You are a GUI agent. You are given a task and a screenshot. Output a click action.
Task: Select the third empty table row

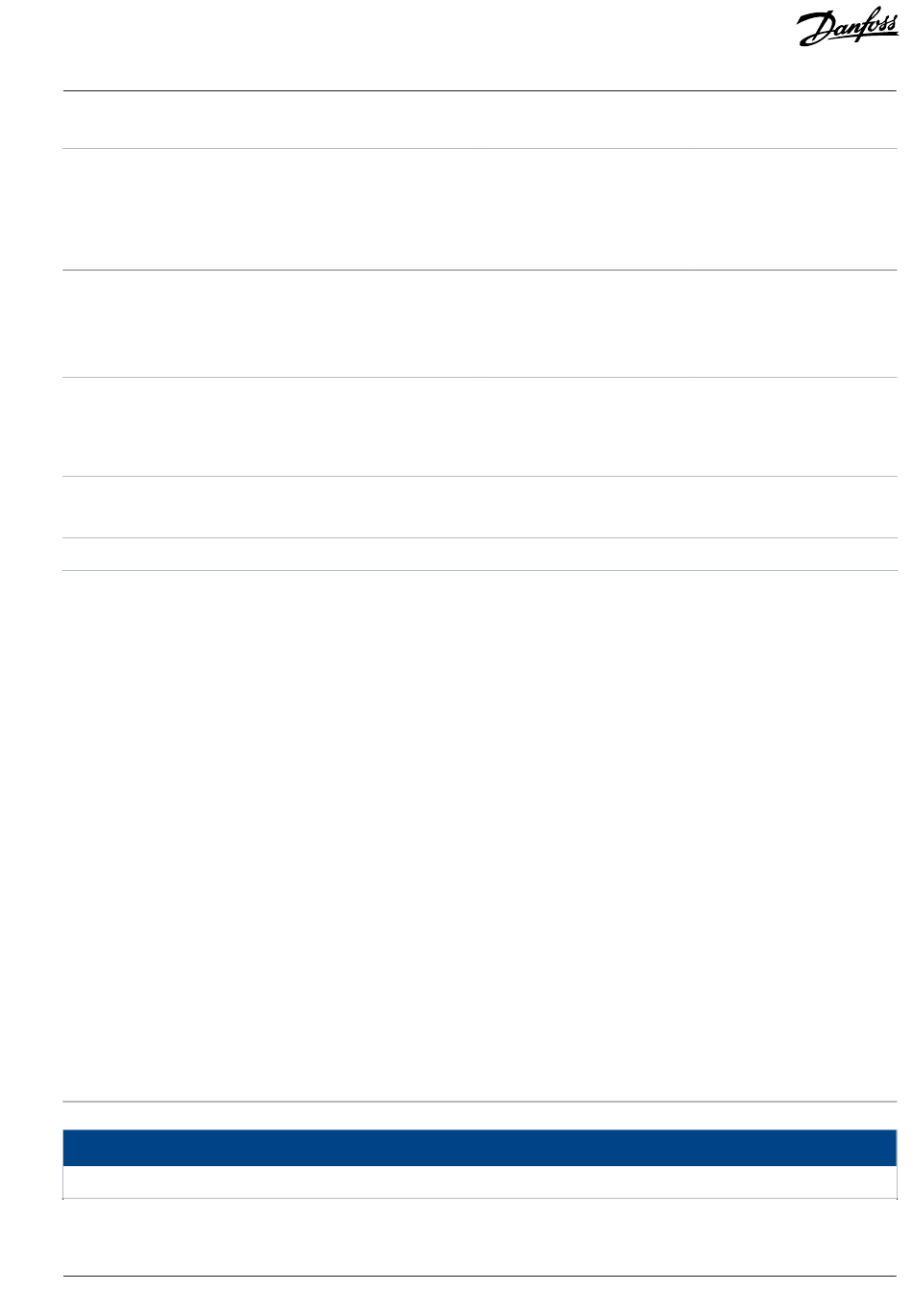(480, 324)
